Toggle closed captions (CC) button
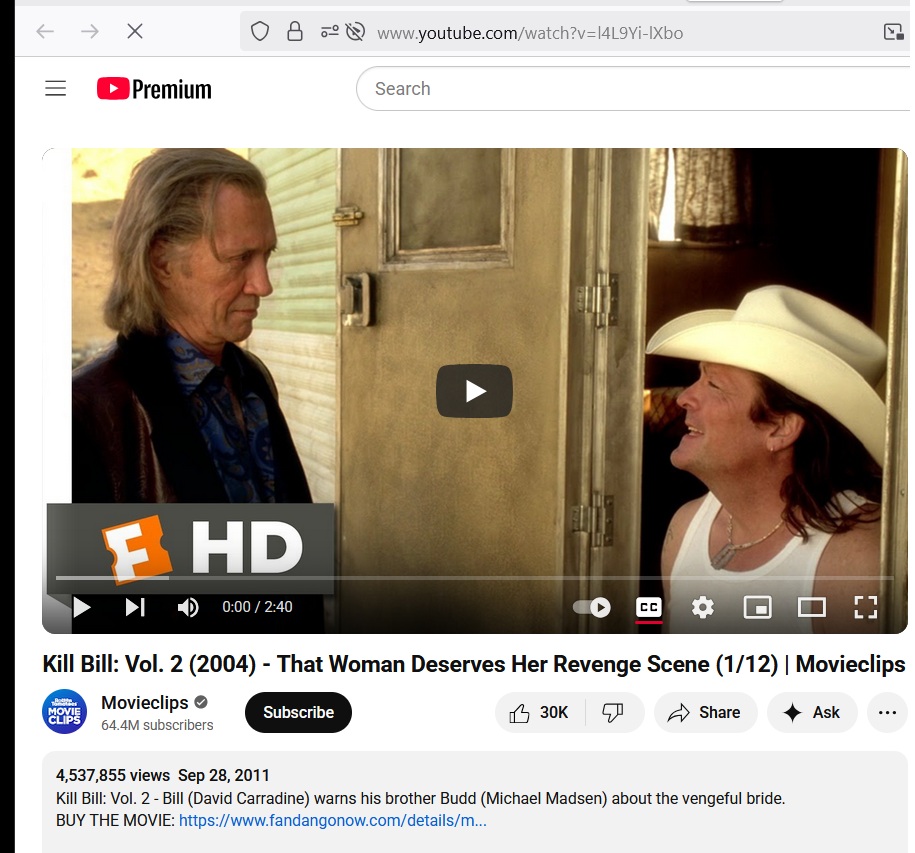Viewport: 915px width, 853px height. tap(649, 607)
